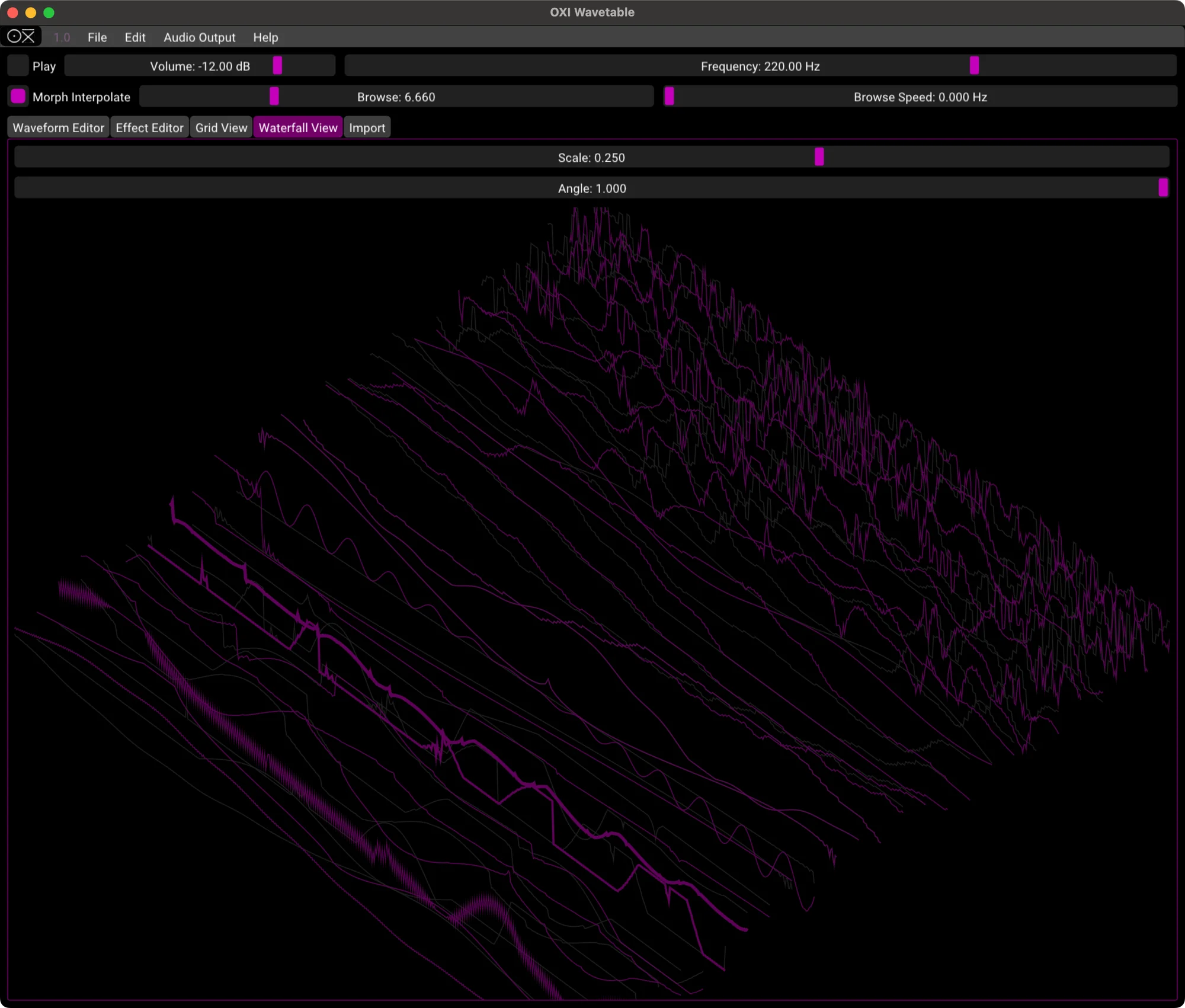Click the Browse slider handle
Viewport: 1185px width, 1008px height.
pyautogui.click(x=274, y=96)
